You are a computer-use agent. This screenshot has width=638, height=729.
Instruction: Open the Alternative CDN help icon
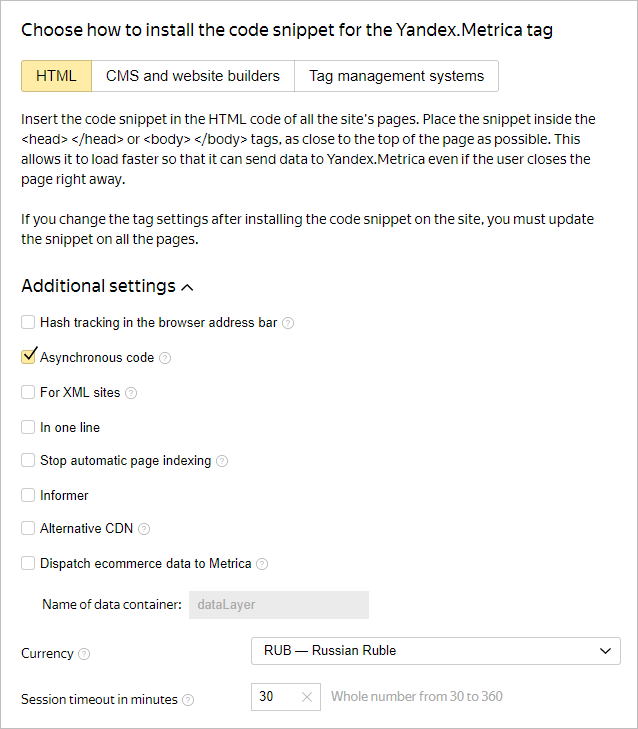(144, 529)
